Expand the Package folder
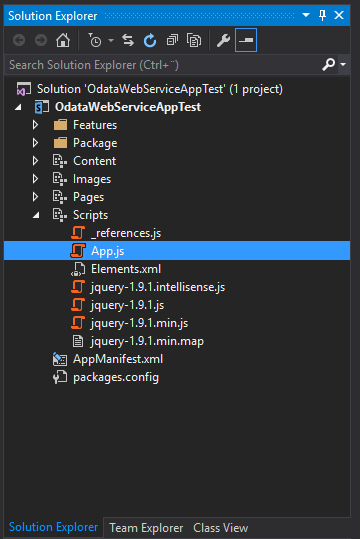Viewport: 362px width, 539px height. click(35, 143)
